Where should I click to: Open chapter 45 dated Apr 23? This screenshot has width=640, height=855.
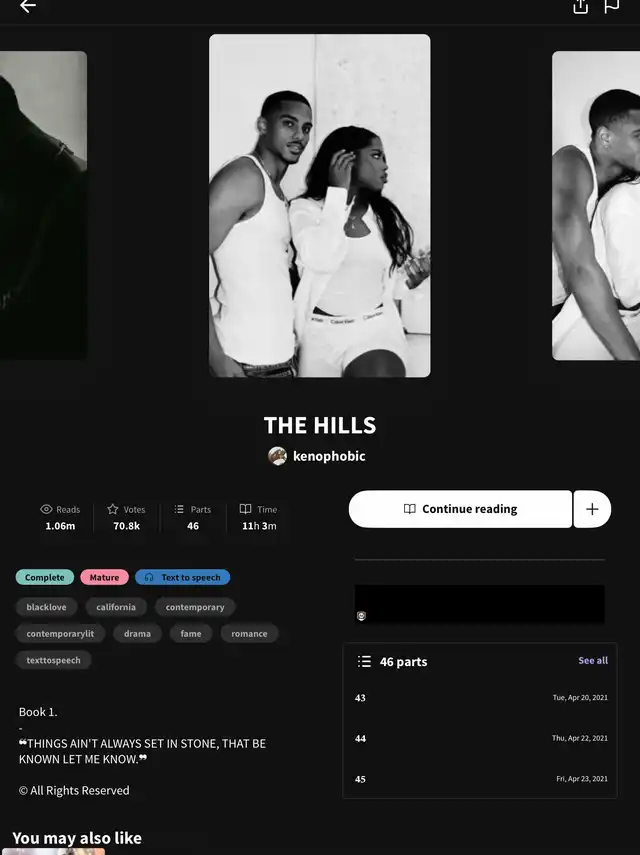pos(480,779)
